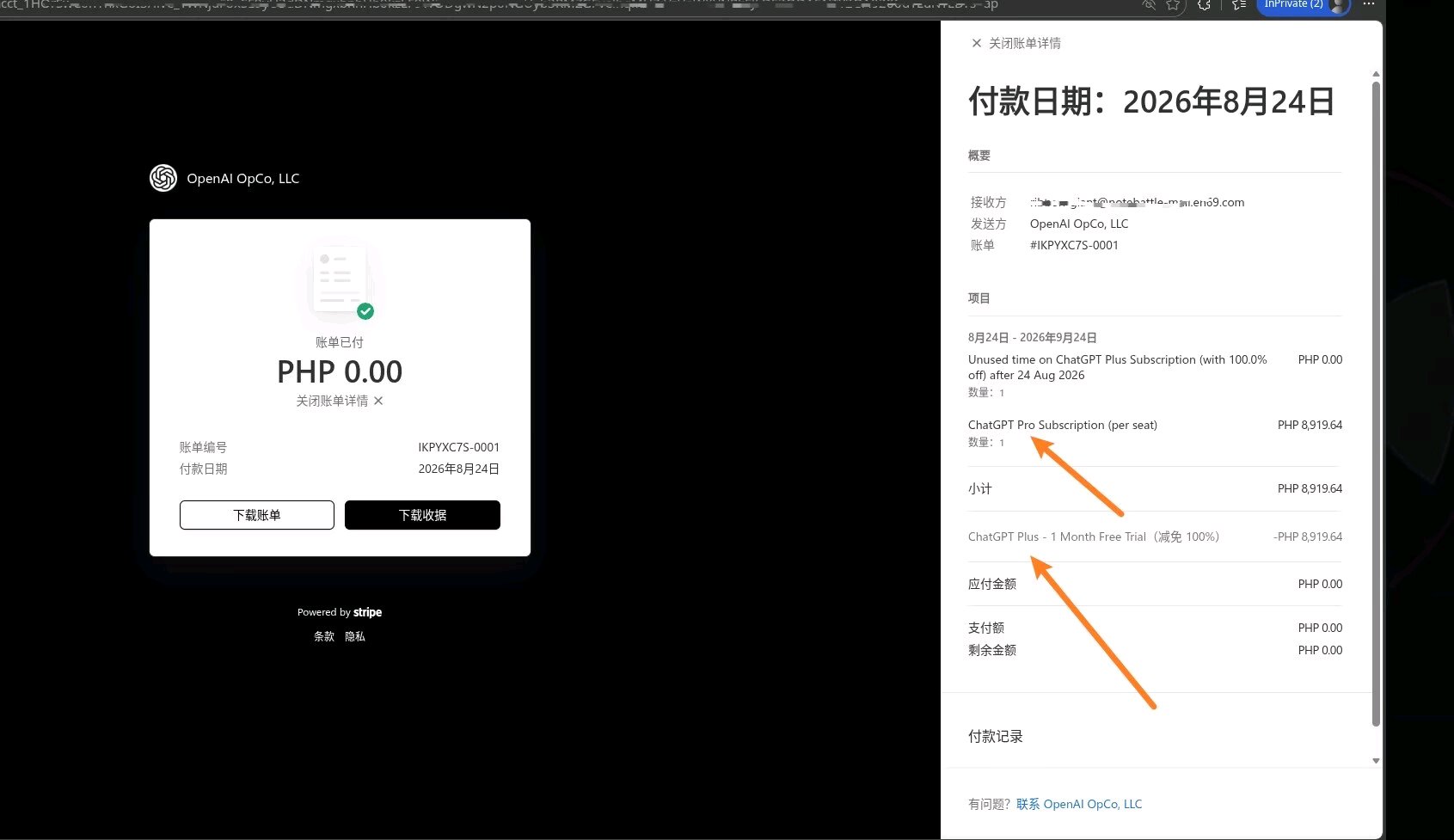Click the 有问题？ text
Viewport: 1454px width, 840px height.
click(x=990, y=804)
